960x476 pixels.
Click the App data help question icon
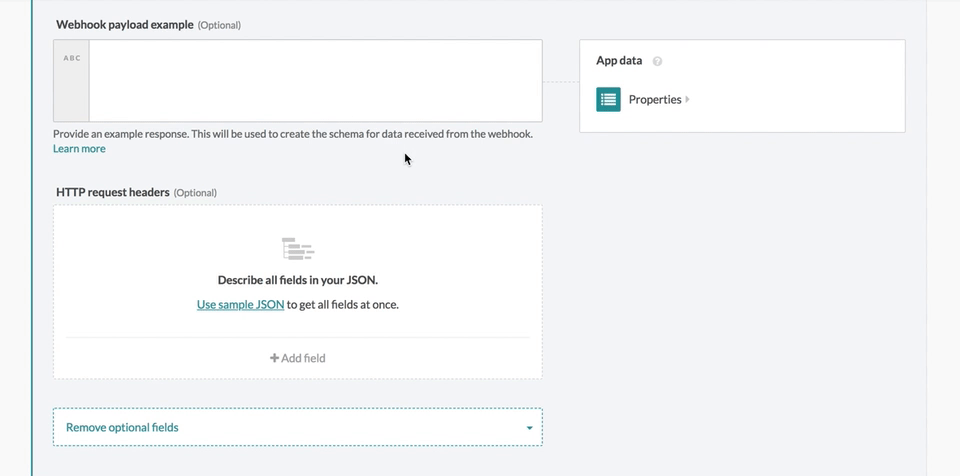pos(657,61)
